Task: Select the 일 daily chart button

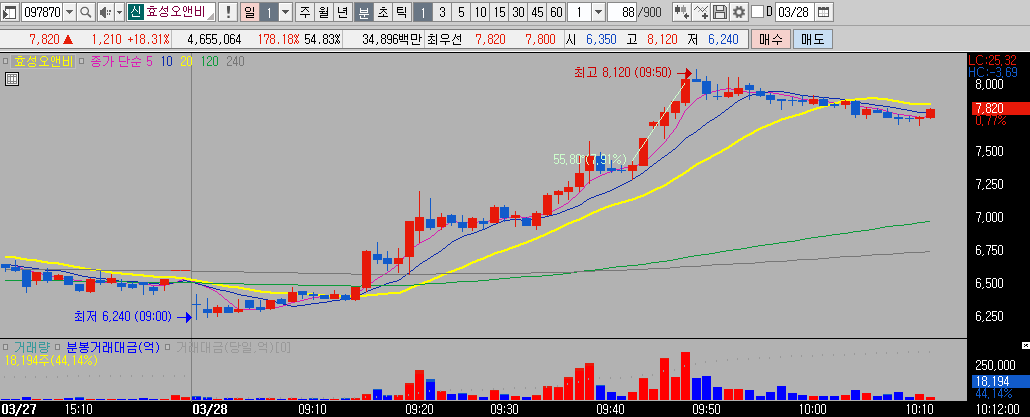Action: click(249, 12)
